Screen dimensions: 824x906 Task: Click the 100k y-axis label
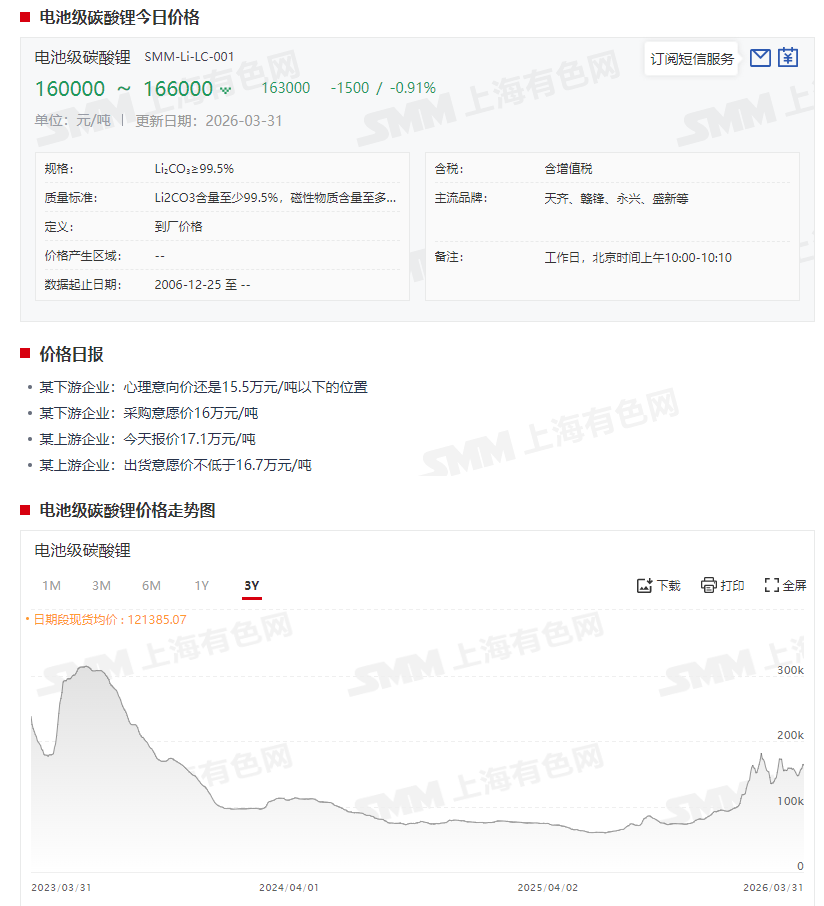tap(790, 801)
